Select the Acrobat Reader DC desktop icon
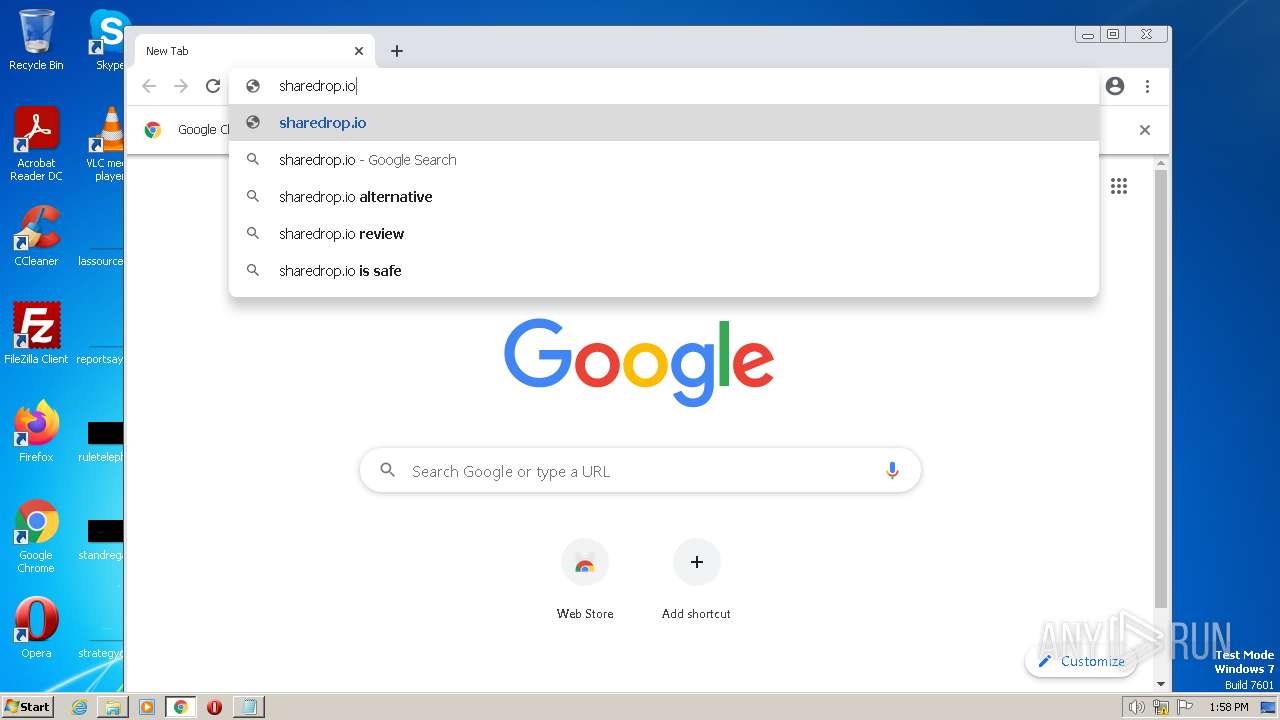 click(x=36, y=145)
